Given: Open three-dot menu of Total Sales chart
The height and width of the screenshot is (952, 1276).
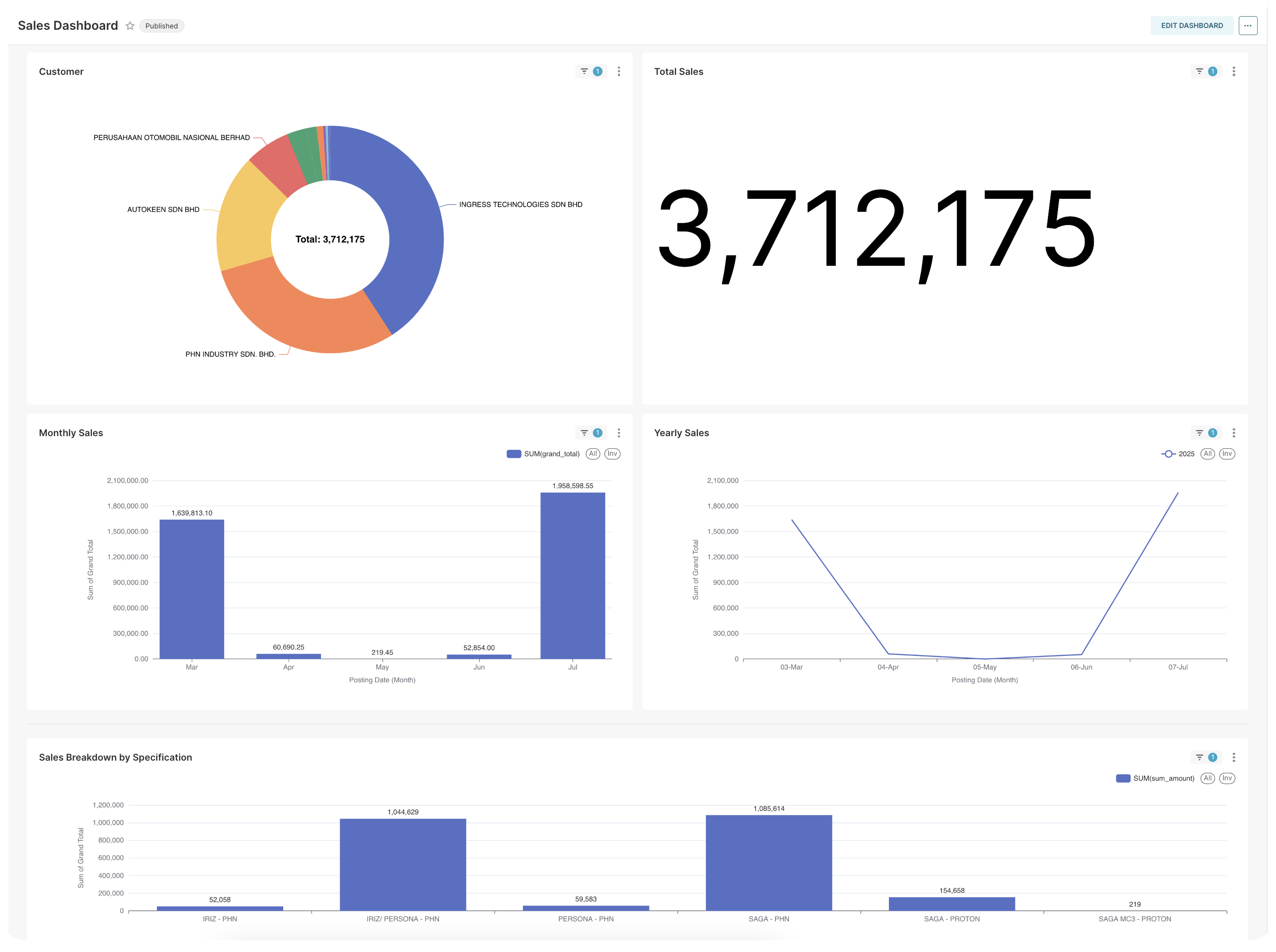Looking at the screenshot, I should tap(1234, 71).
